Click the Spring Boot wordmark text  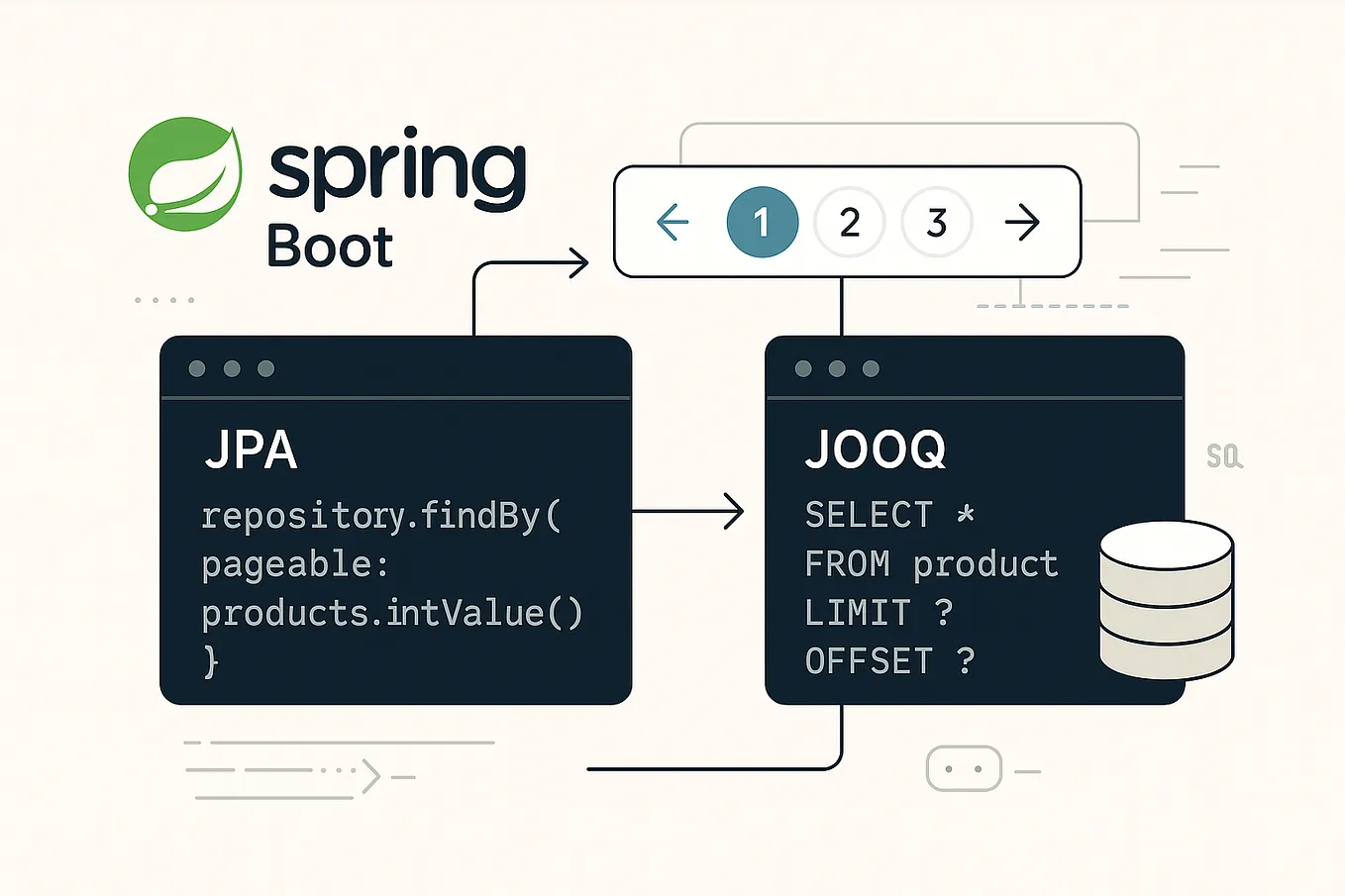[330, 248]
